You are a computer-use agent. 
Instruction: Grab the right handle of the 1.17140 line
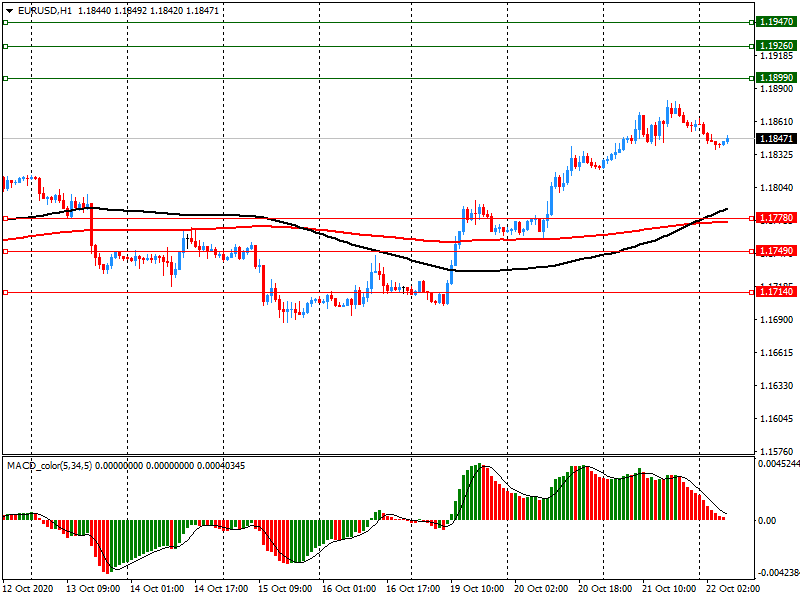point(751,292)
